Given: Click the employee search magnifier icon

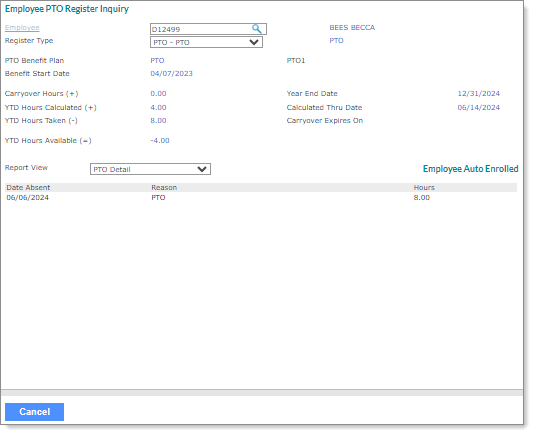Looking at the screenshot, I should (256, 29).
